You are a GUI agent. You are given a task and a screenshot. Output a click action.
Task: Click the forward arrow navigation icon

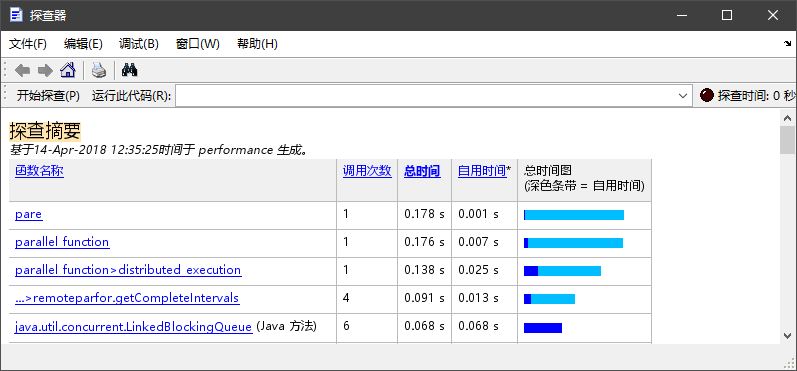45,70
